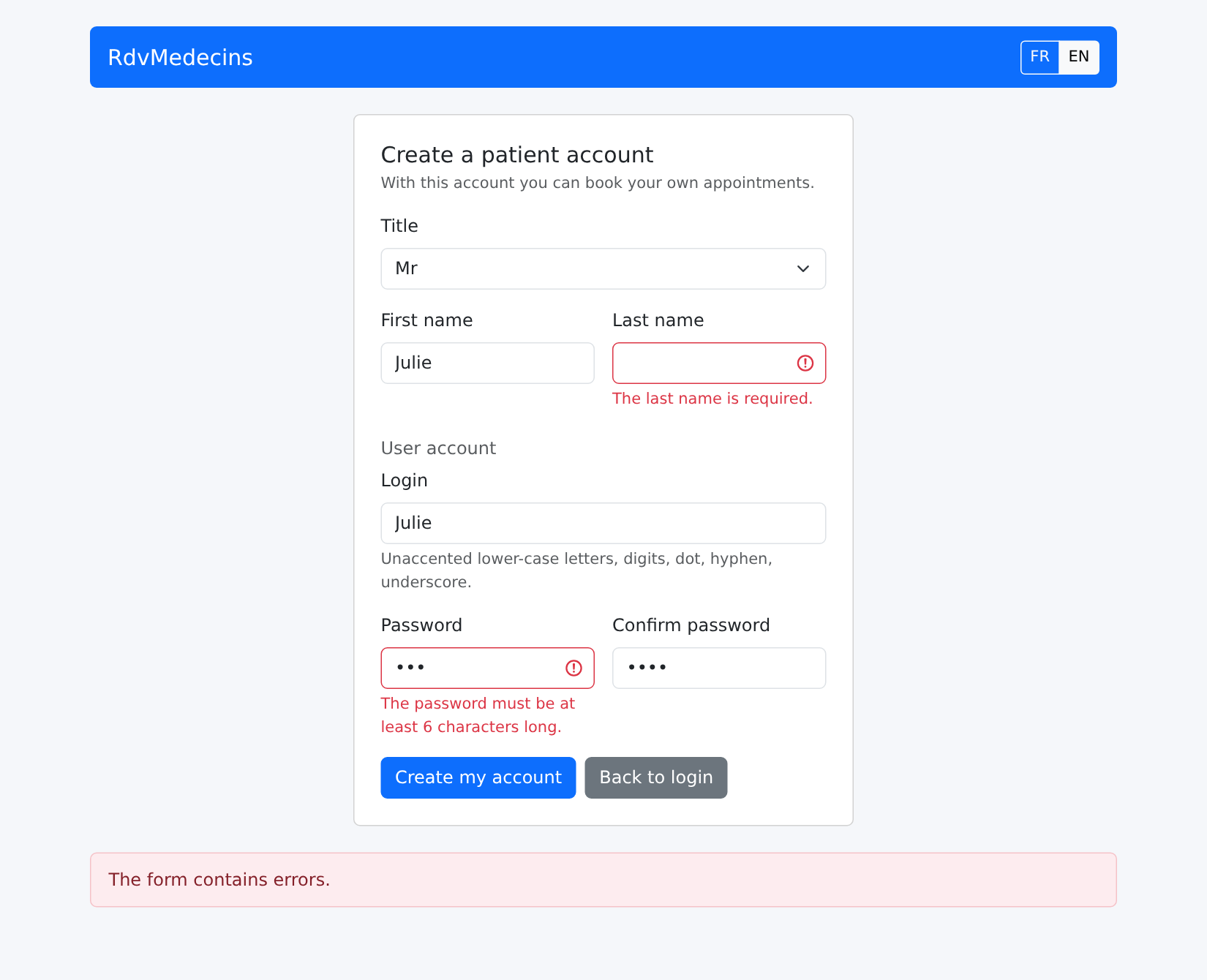Click the 'First name' label
Viewport: 1207px width, 980px height.
426,320
